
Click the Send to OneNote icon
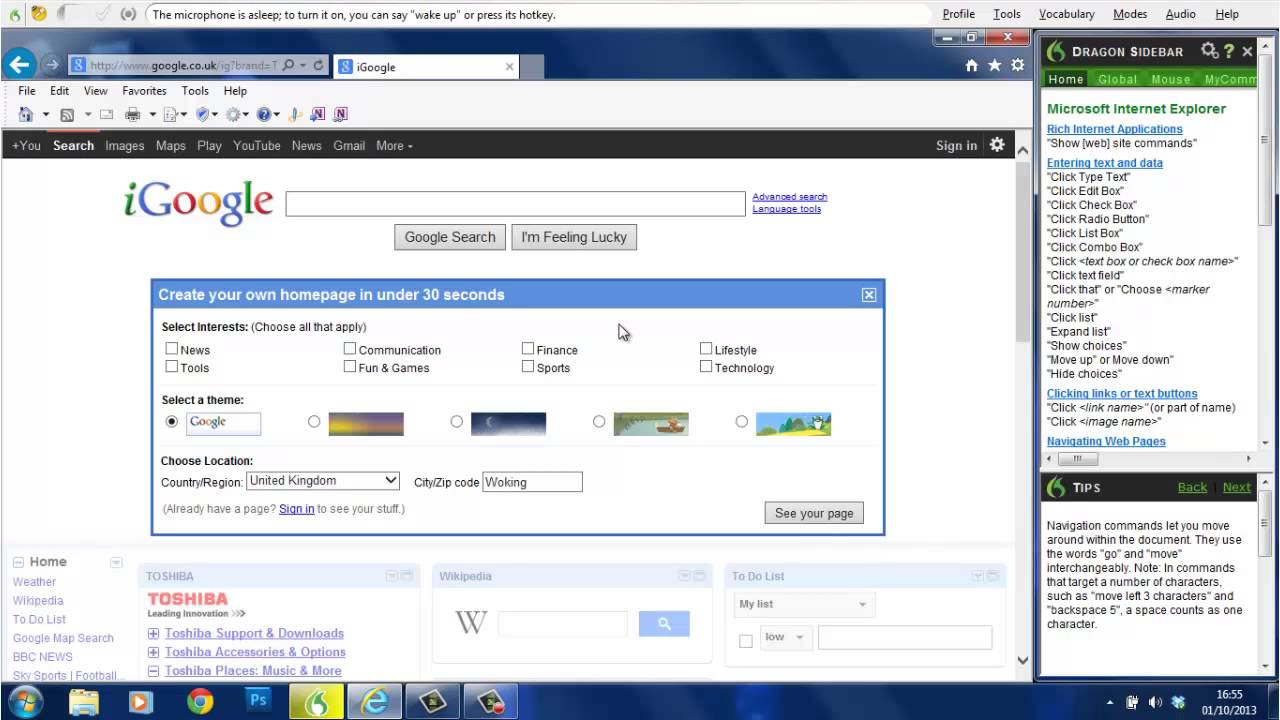317,114
